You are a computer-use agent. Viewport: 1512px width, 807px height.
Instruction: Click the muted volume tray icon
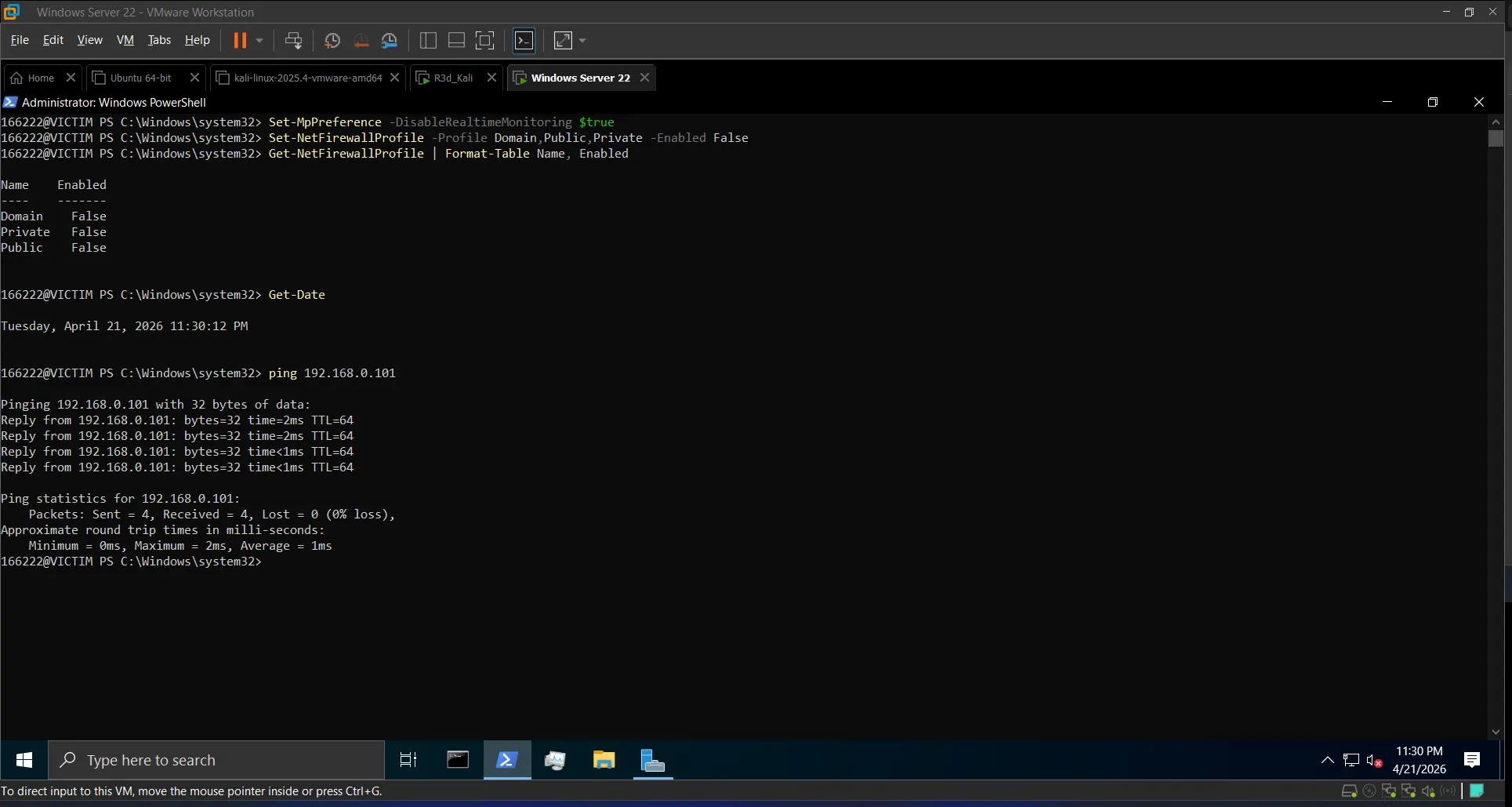1374,760
